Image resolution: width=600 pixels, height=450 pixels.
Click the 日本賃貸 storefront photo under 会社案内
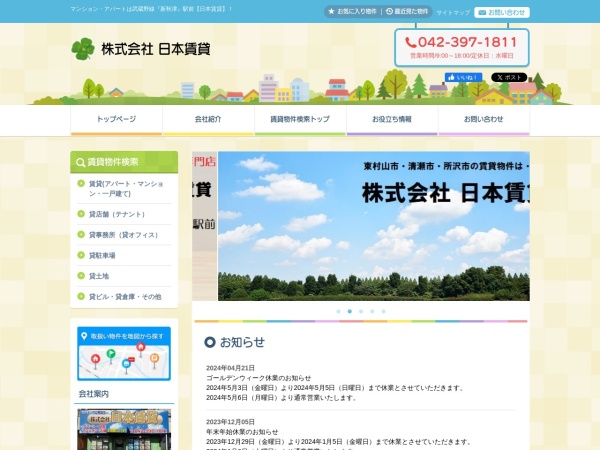[124, 429]
